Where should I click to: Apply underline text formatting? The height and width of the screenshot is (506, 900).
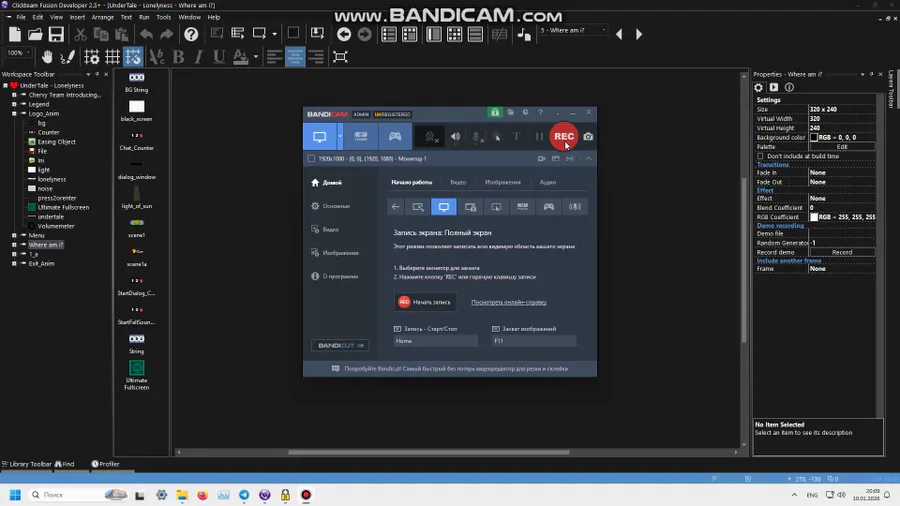[x=219, y=57]
